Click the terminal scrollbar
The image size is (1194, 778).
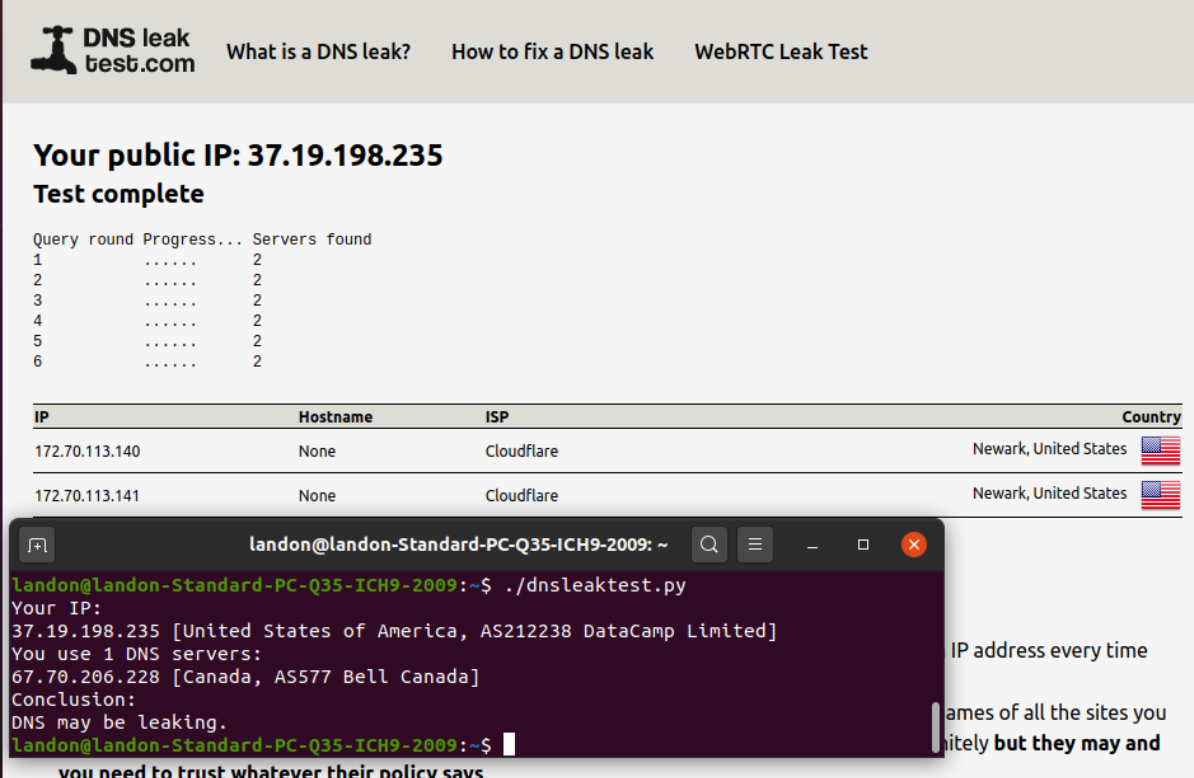point(936,726)
